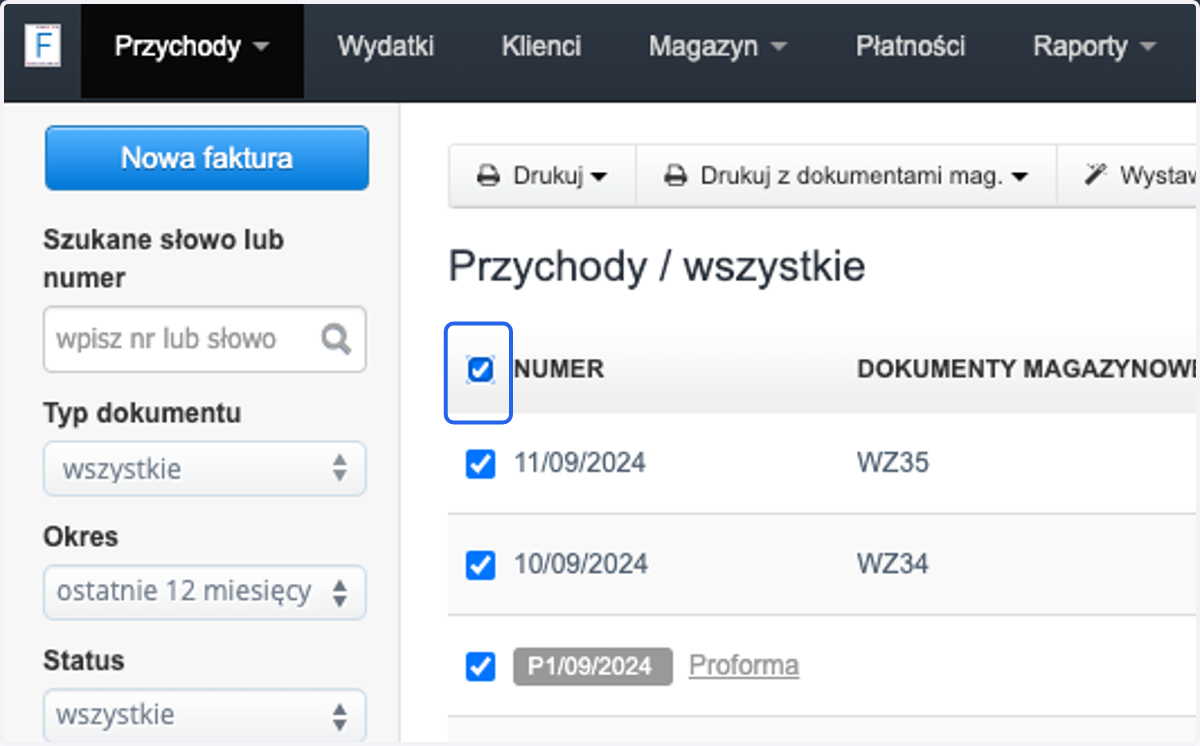Click warehouse document WZ35
This screenshot has height=746, width=1200.
pyautogui.click(x=893, y=463)
